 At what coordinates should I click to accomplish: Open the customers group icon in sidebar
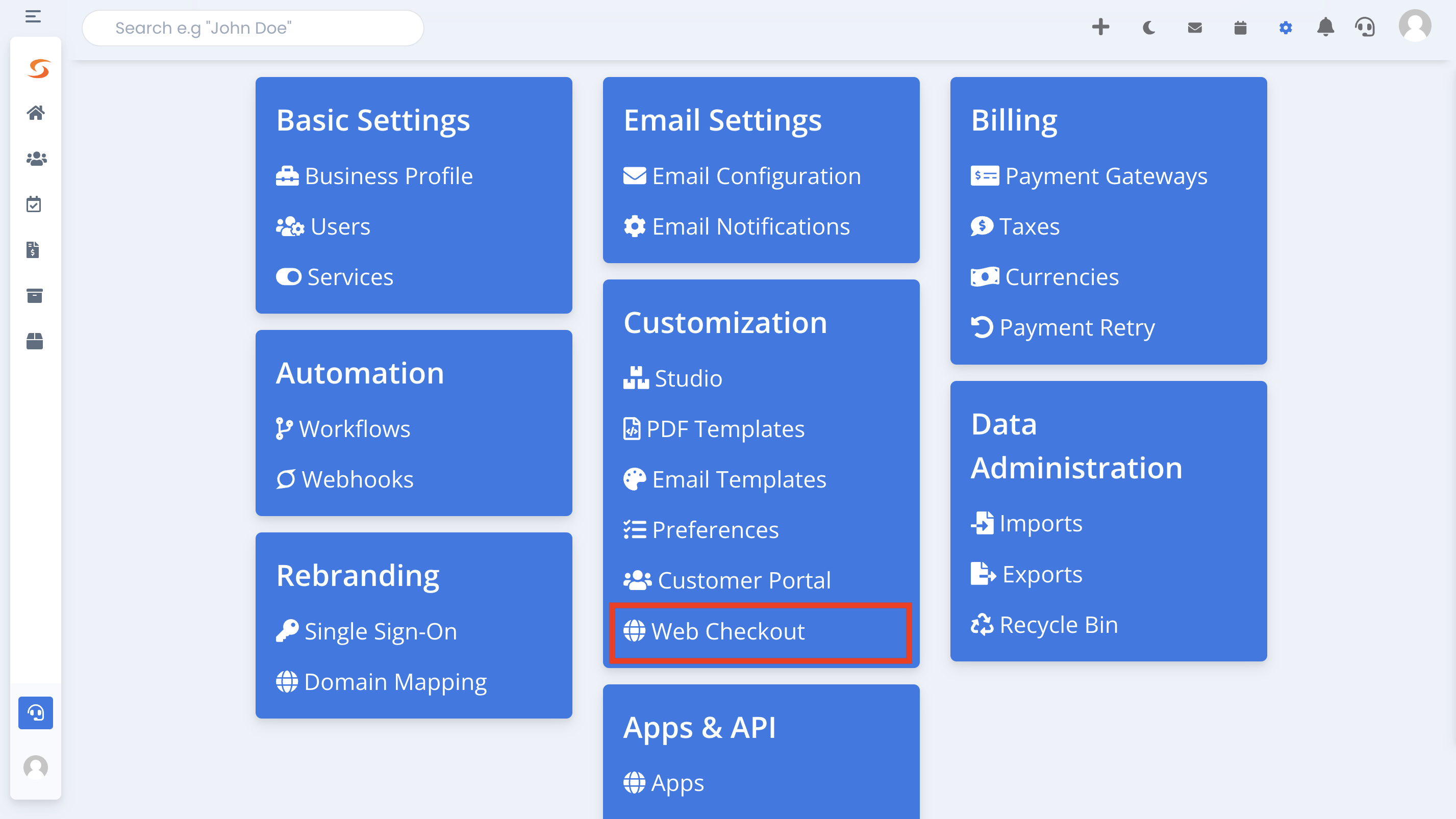pos(36,159)
